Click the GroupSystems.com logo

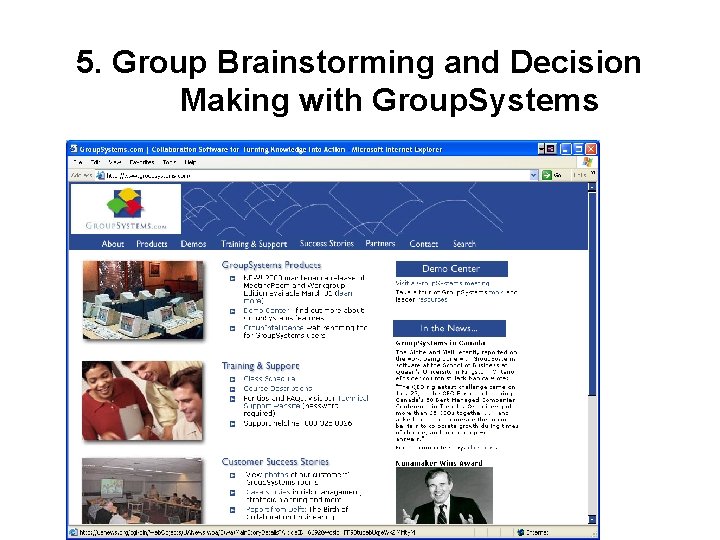[x=126, y=209]
